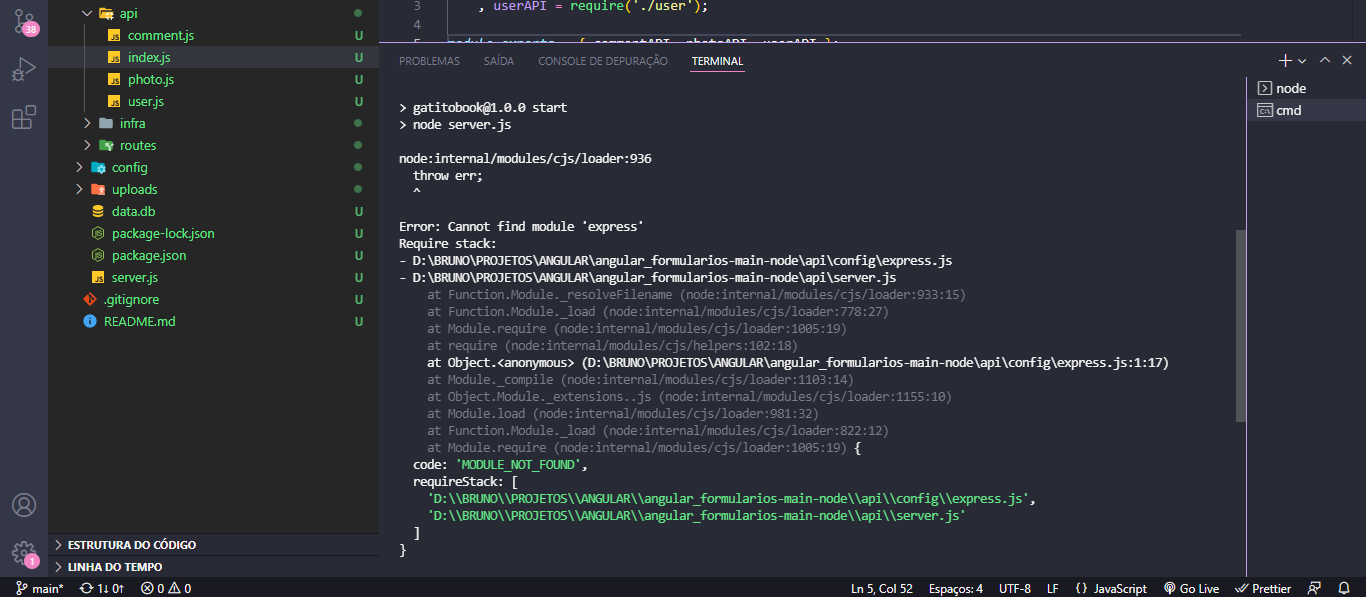Click Ln 5, Col 52 cursor position

coord(881,588)
